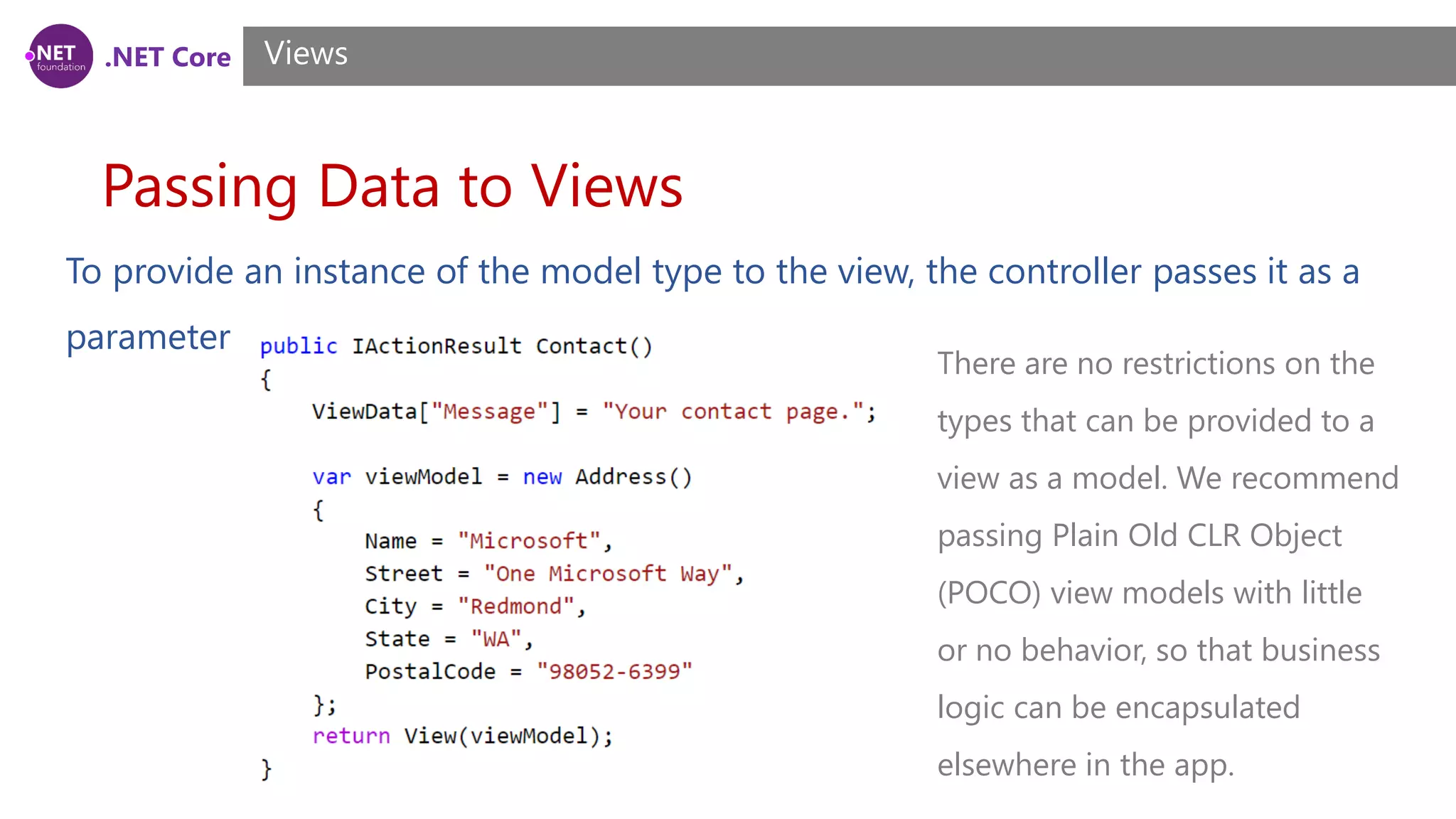Click the text 'There are no restrictions on the'
This screenshot has height=819, width=1456.
click(x=1156, y=364)
